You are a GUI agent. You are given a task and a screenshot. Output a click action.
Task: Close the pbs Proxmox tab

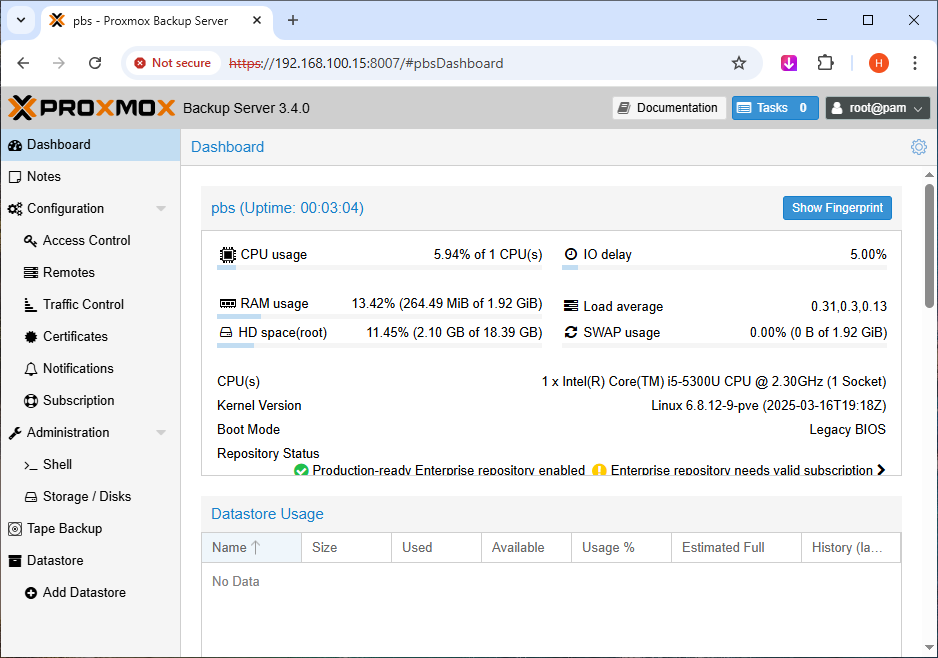257,20
